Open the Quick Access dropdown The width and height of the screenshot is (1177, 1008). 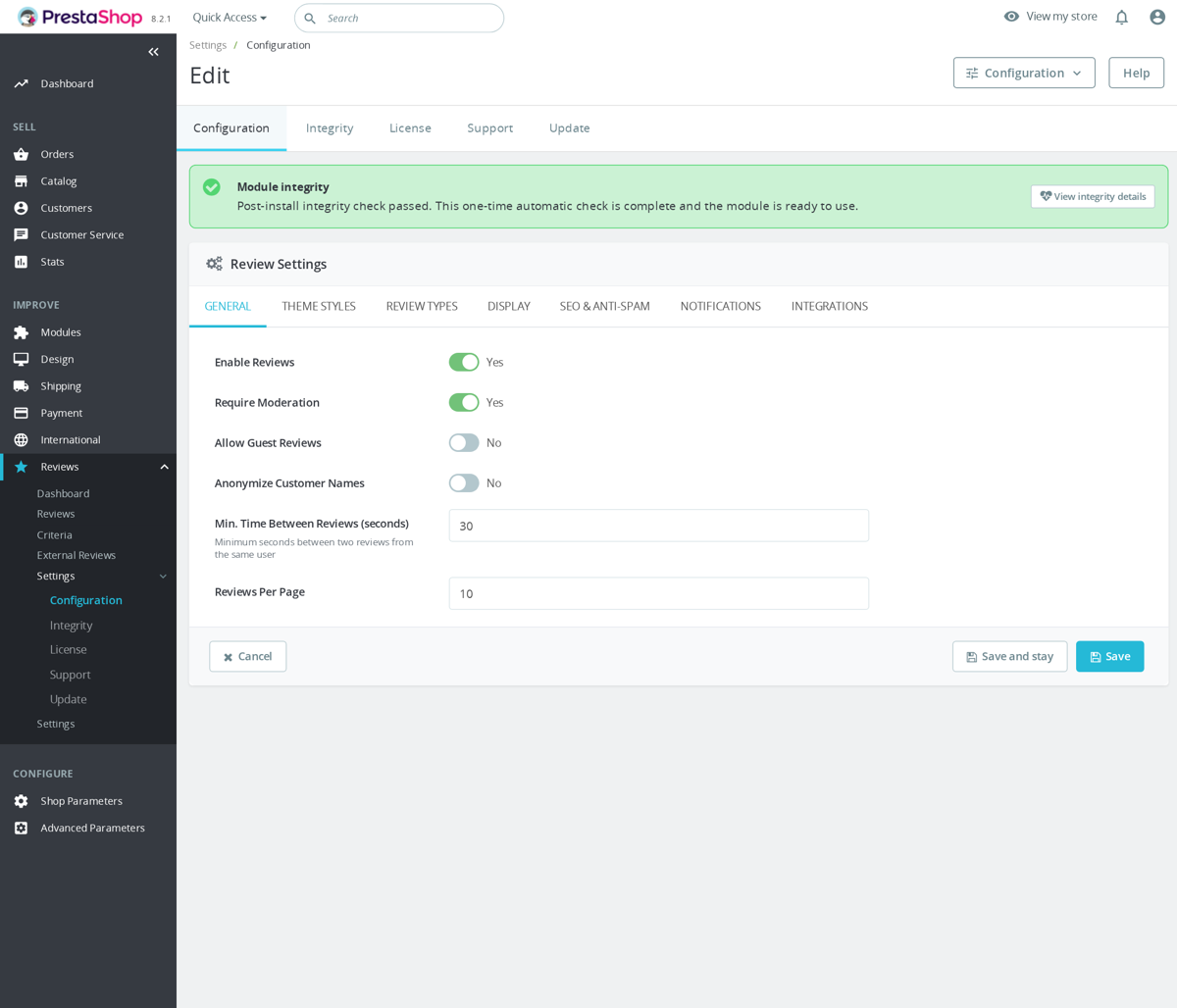click(x=230, y=18)
